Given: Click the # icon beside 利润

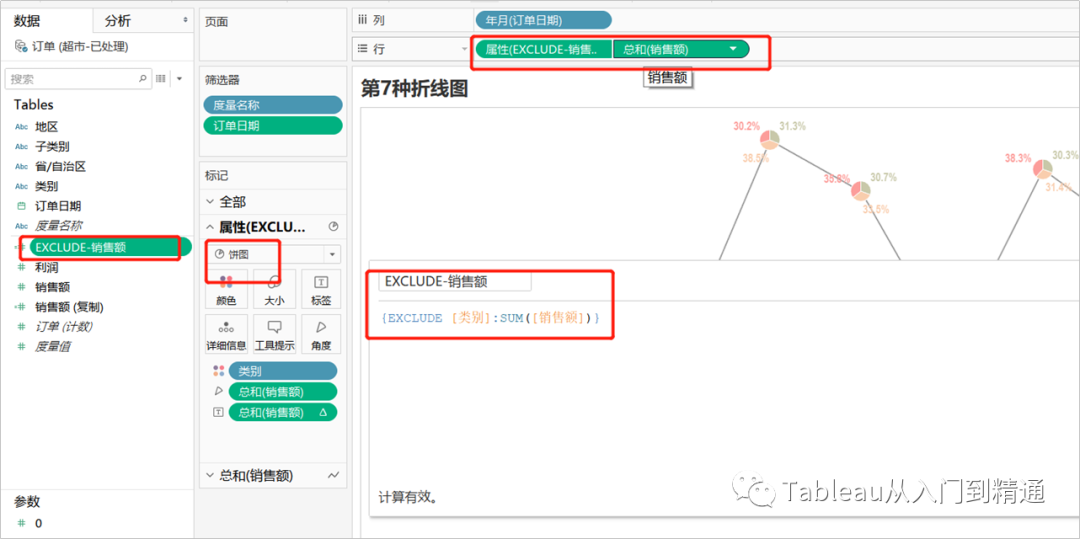Looking at the screenshot, I should click(x=21, y=267).
